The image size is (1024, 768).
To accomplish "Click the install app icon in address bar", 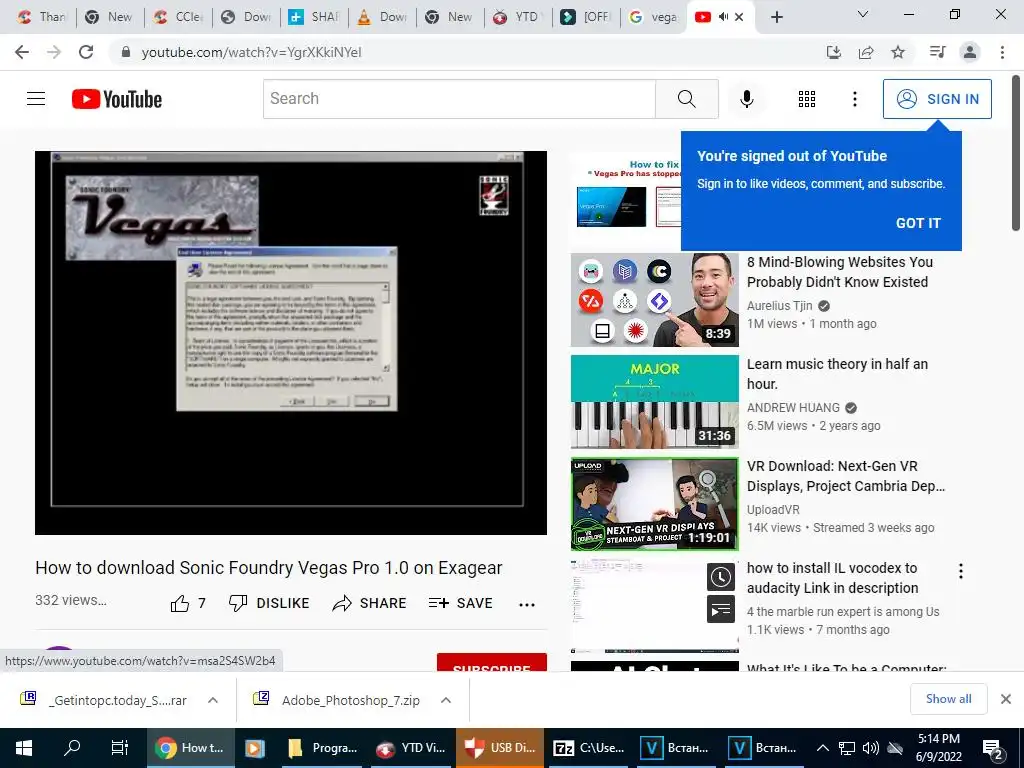I will (x=834, y=52).
